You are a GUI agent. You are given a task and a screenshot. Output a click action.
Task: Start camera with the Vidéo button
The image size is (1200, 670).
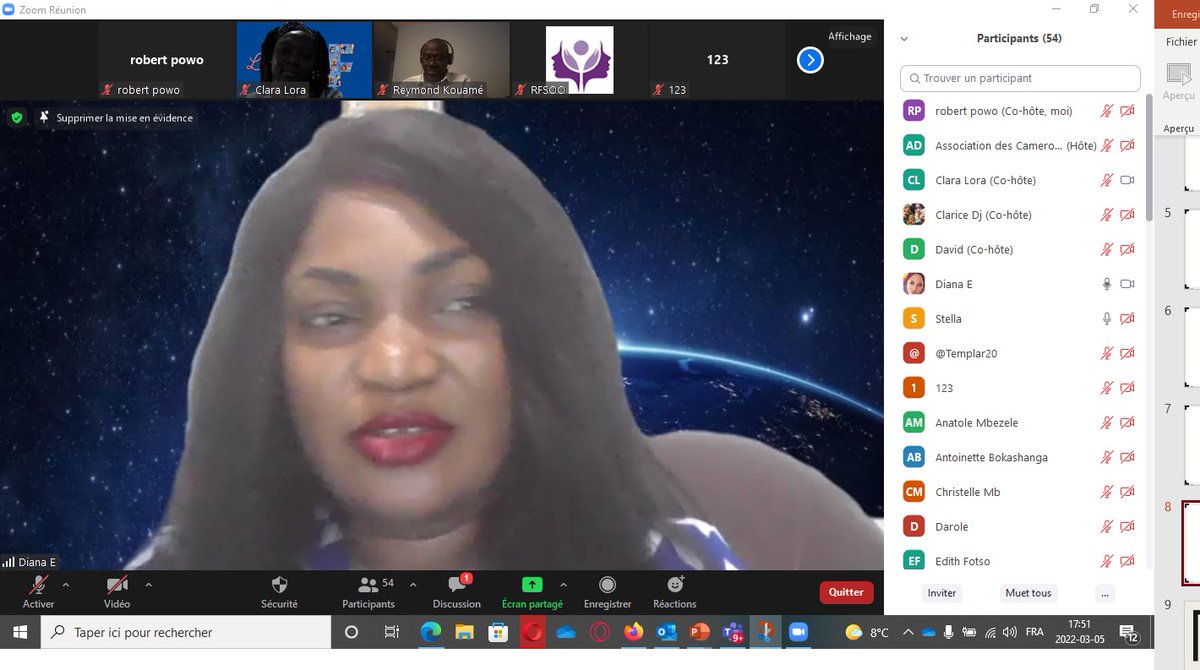117,592
